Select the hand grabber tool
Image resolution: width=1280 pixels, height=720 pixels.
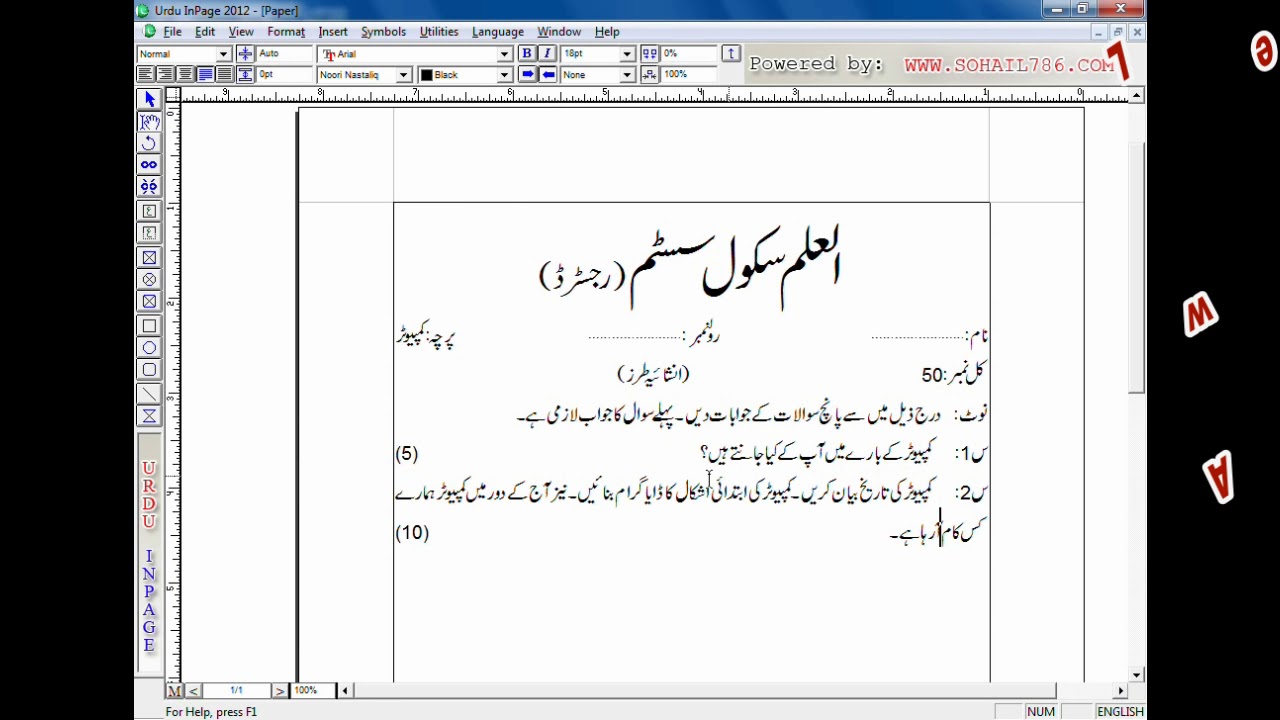[x=149, y=122]
